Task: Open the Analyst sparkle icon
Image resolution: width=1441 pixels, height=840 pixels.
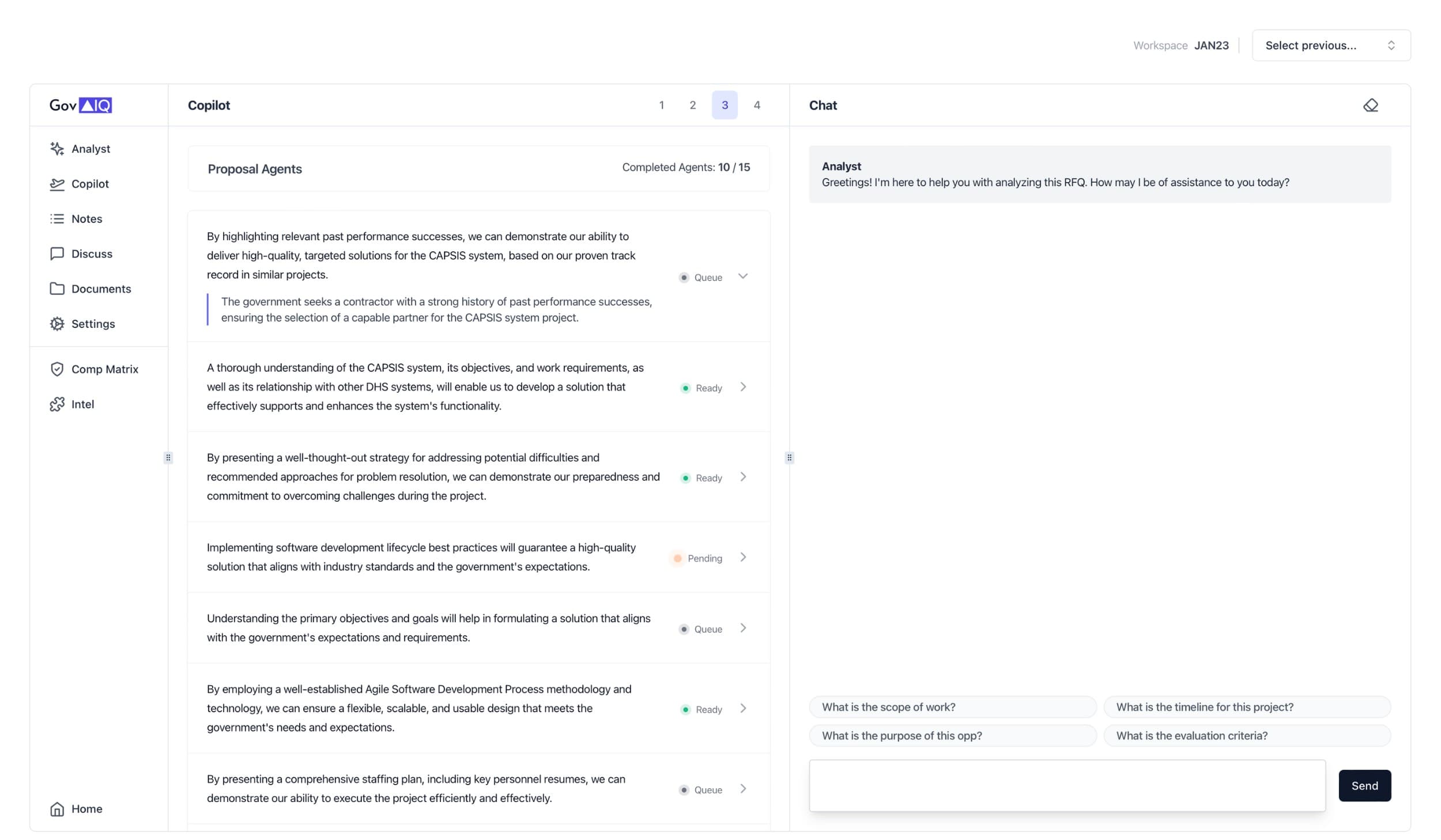Action: click(x=56, y=149)
